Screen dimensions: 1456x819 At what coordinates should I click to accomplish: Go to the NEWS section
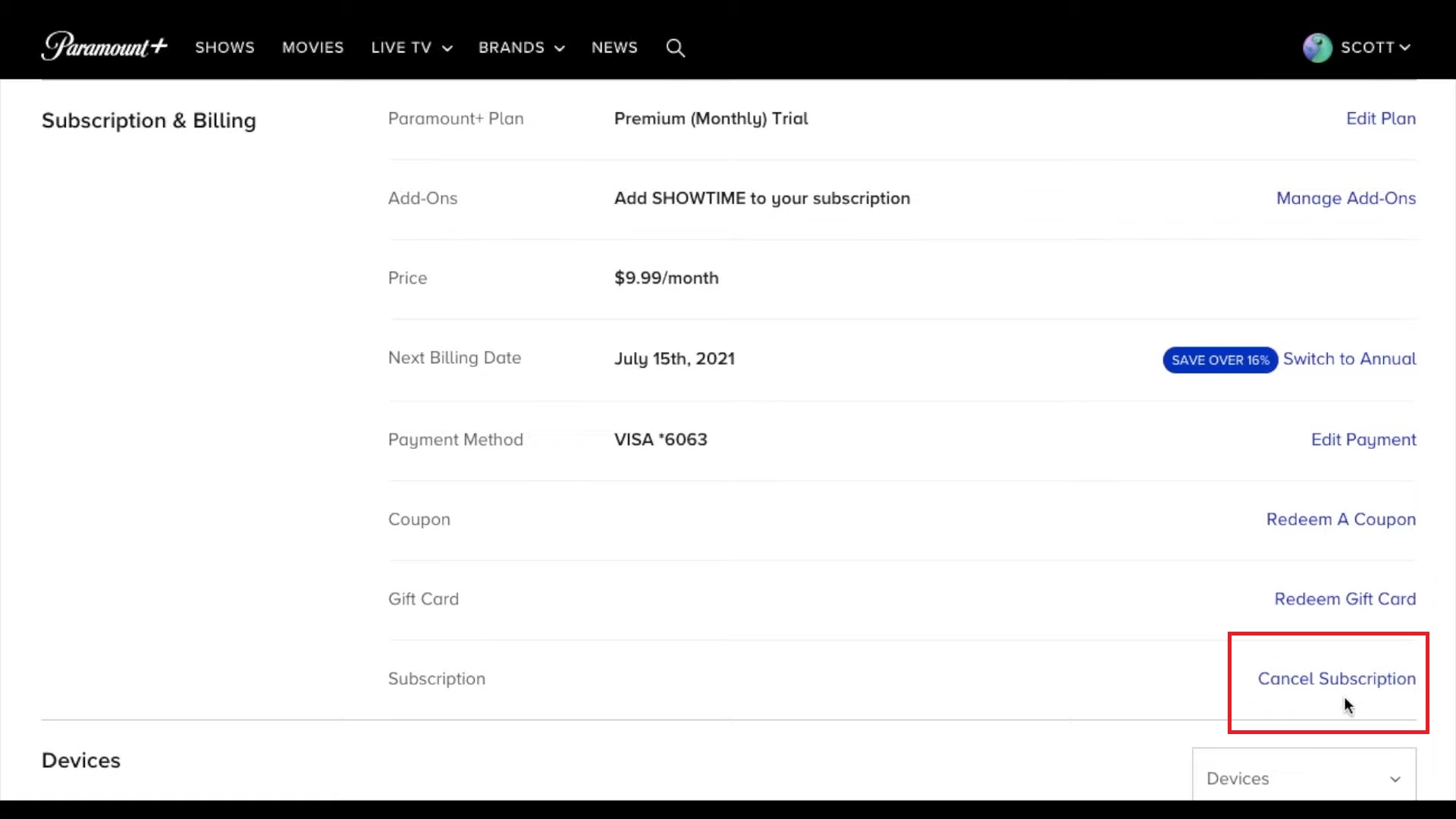click(614, 48)
